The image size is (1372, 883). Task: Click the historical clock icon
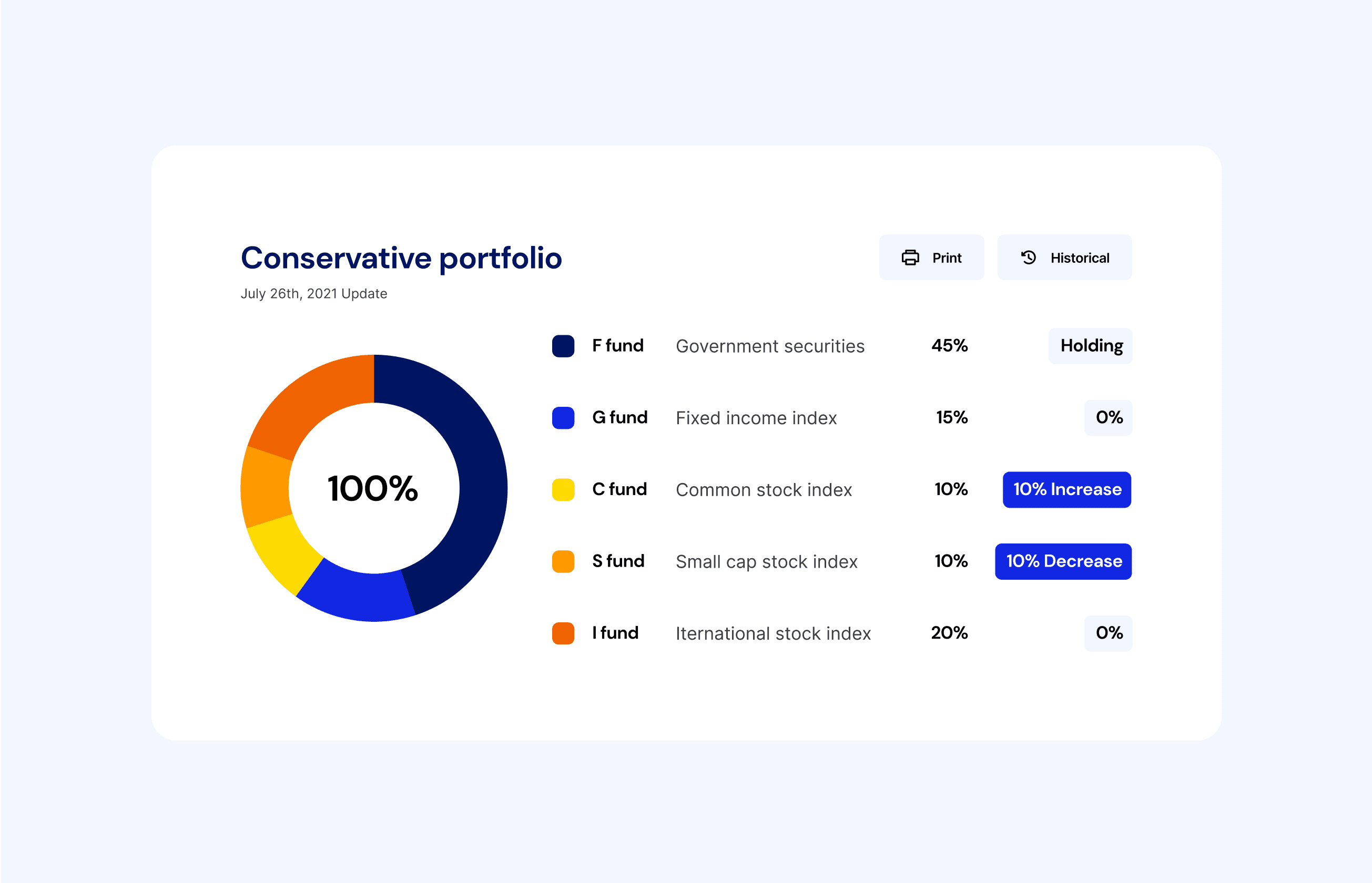tap(1029, 258)
